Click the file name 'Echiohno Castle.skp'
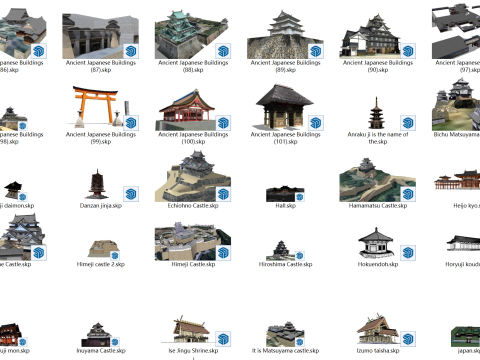This screenshot has height=360, width=480. pos(193,206)
